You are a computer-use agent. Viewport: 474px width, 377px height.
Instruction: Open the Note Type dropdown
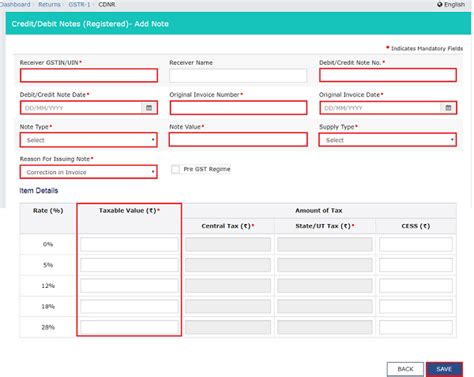89,140
